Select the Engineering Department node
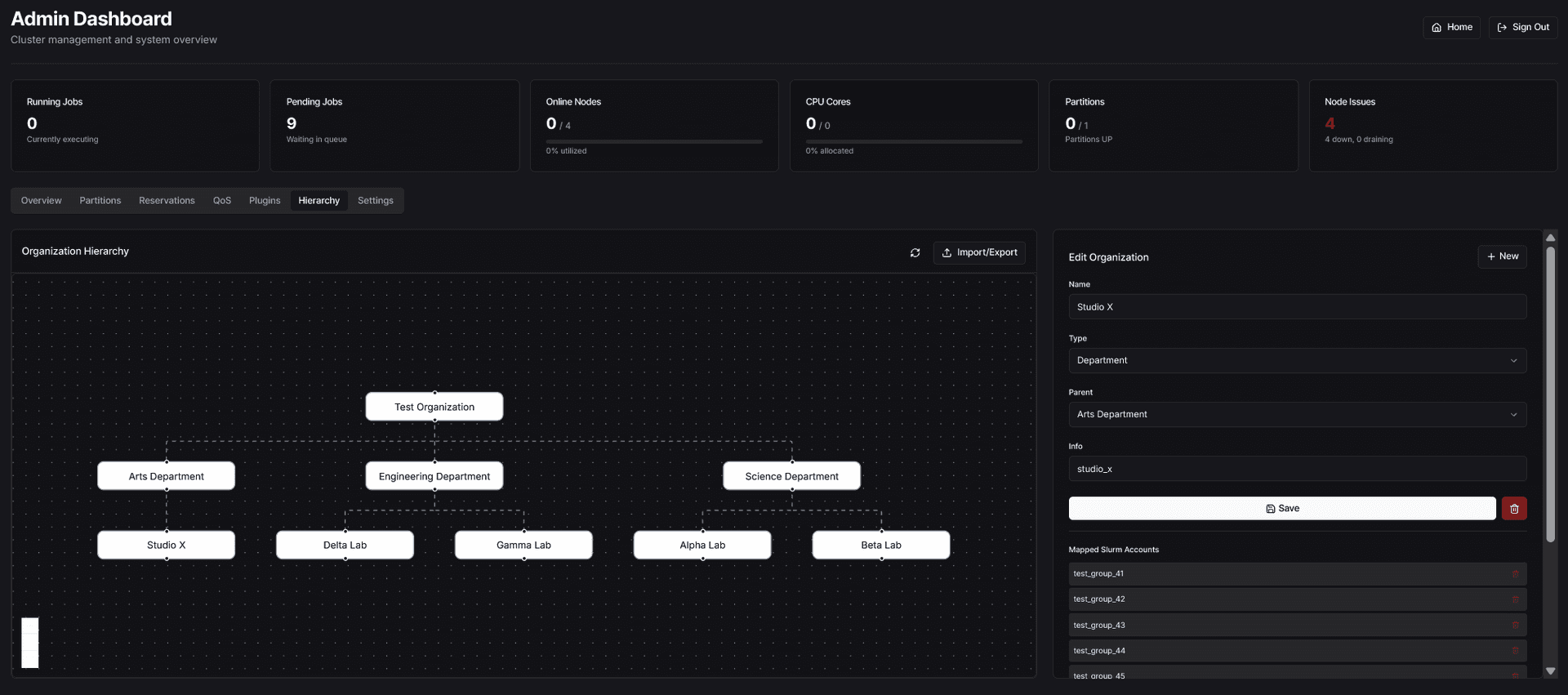 click(434, 476)
